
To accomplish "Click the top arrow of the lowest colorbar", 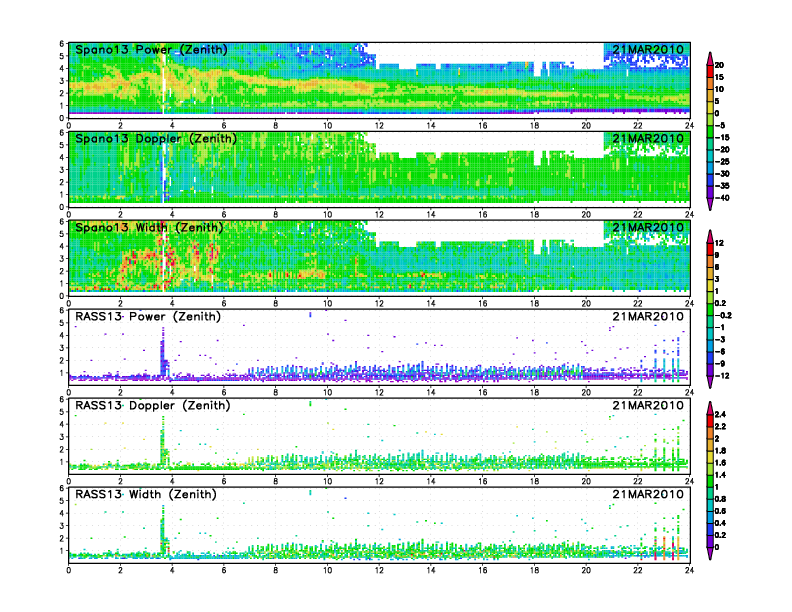I will point(710,407).
